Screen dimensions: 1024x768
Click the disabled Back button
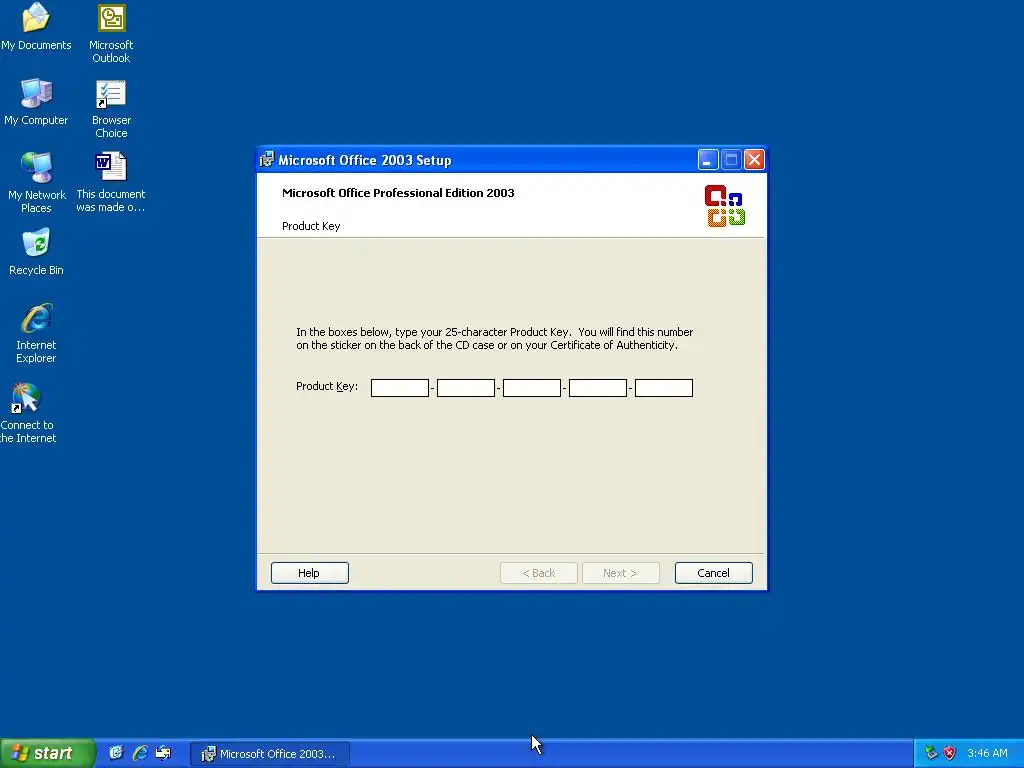pos(539,573)
